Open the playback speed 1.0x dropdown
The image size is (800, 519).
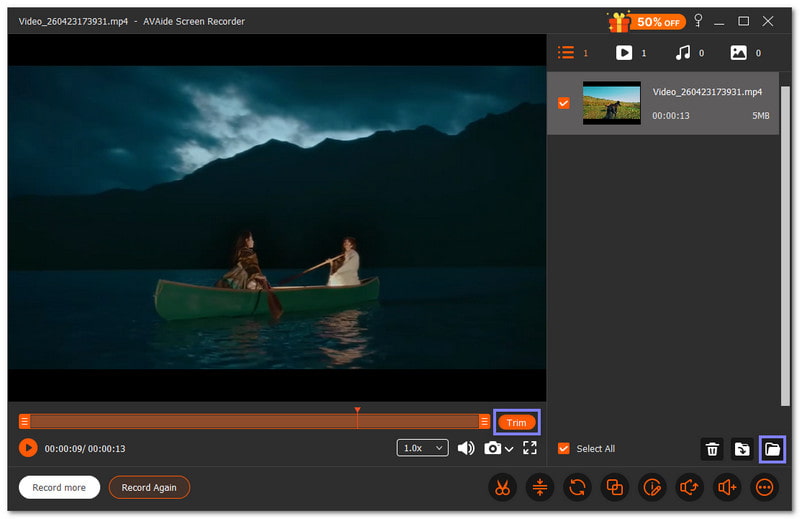click(422, 448)
